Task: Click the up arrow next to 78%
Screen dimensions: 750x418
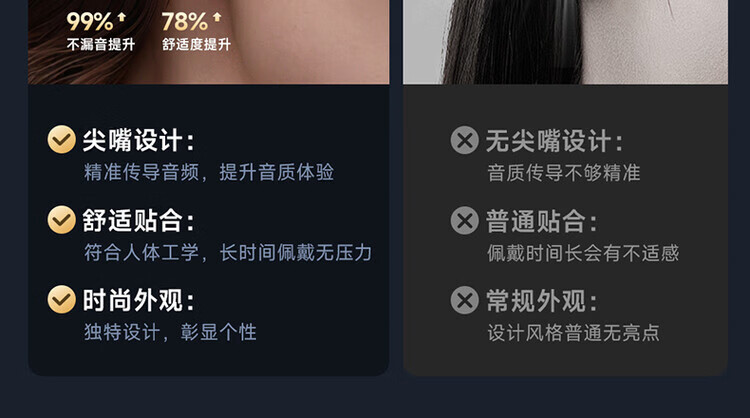Action: tap(217, 17)
